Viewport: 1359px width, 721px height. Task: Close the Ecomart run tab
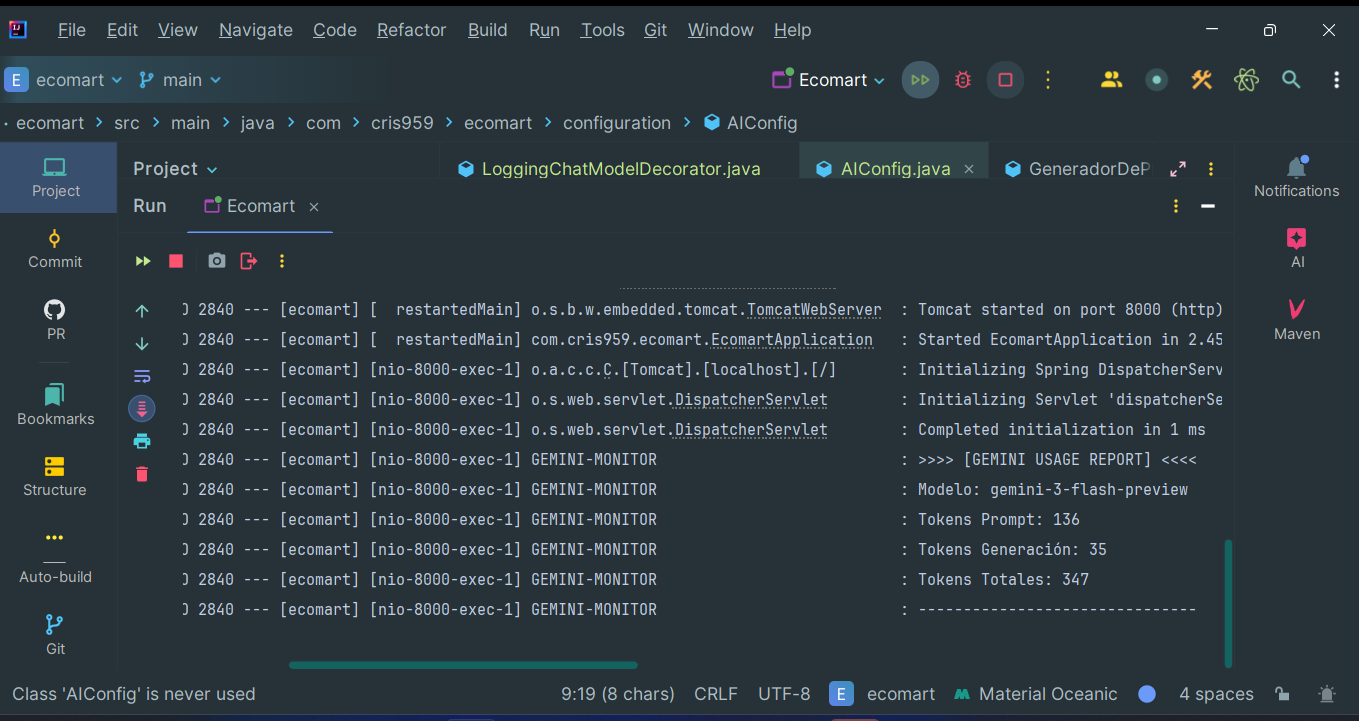click(314, 207)
